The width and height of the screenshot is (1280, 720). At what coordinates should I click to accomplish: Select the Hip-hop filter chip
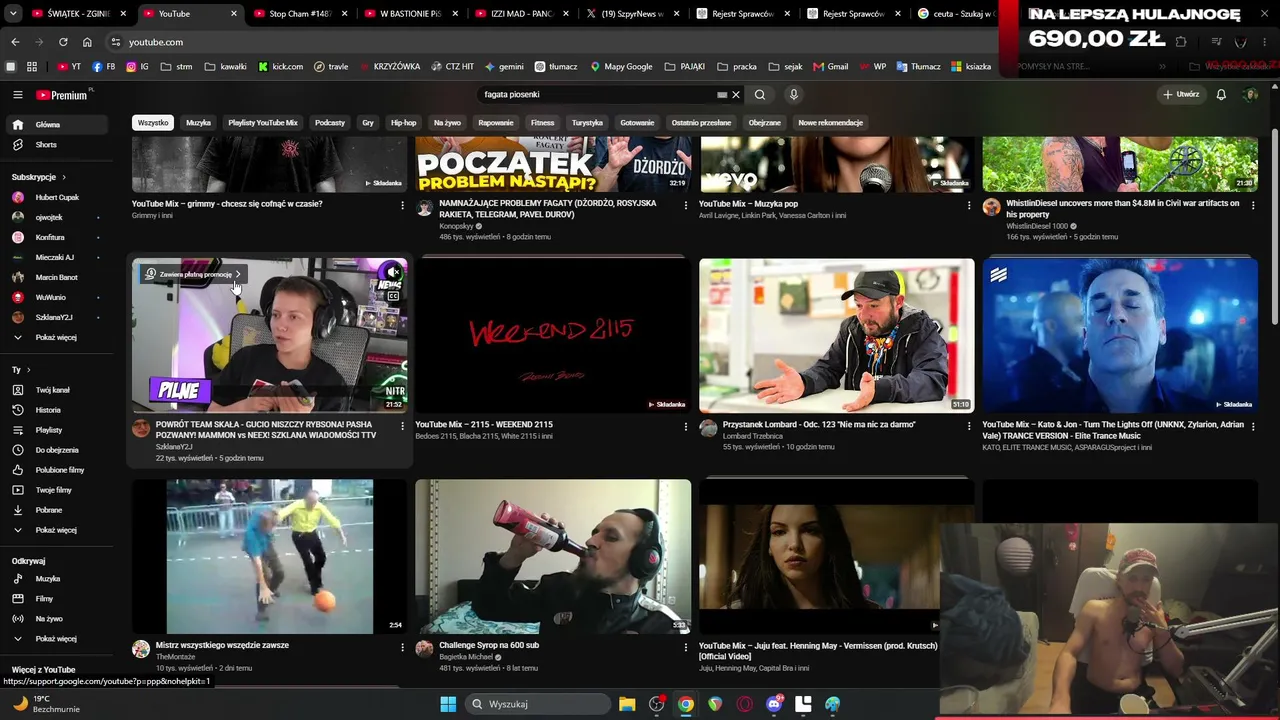coord(403,123)
